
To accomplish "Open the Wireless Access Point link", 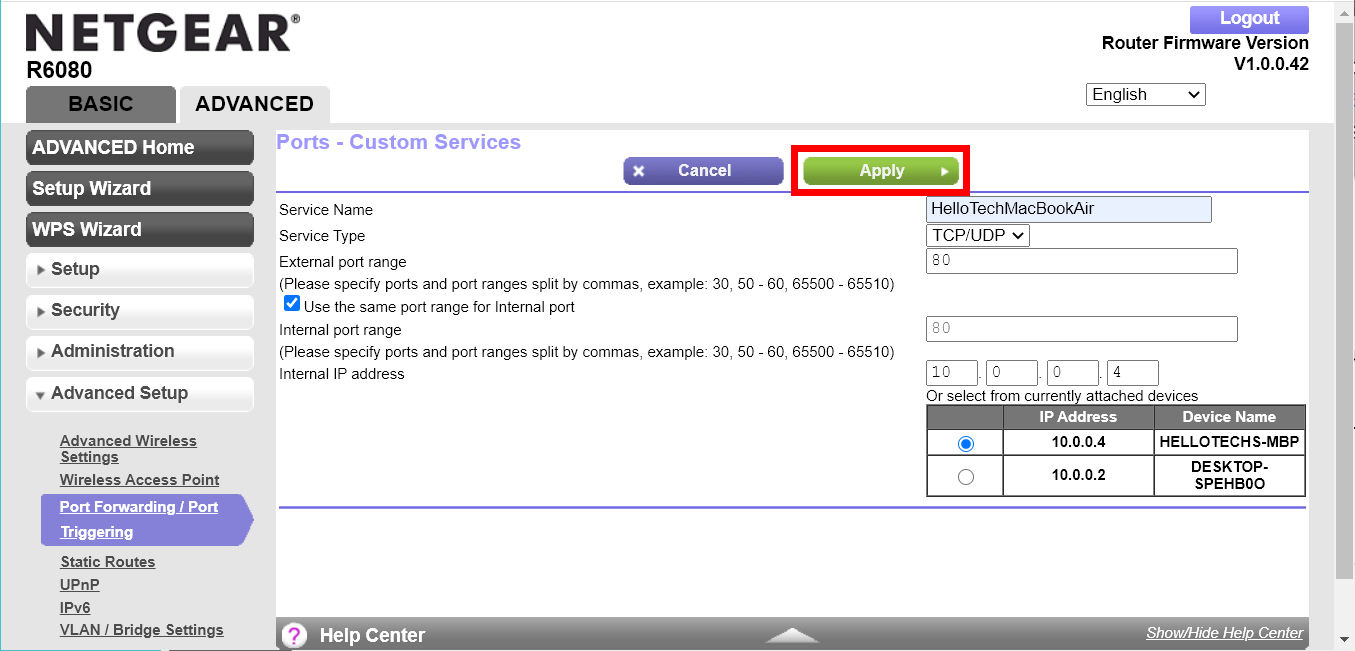I will pyautogui.click(x=140, y=480).
